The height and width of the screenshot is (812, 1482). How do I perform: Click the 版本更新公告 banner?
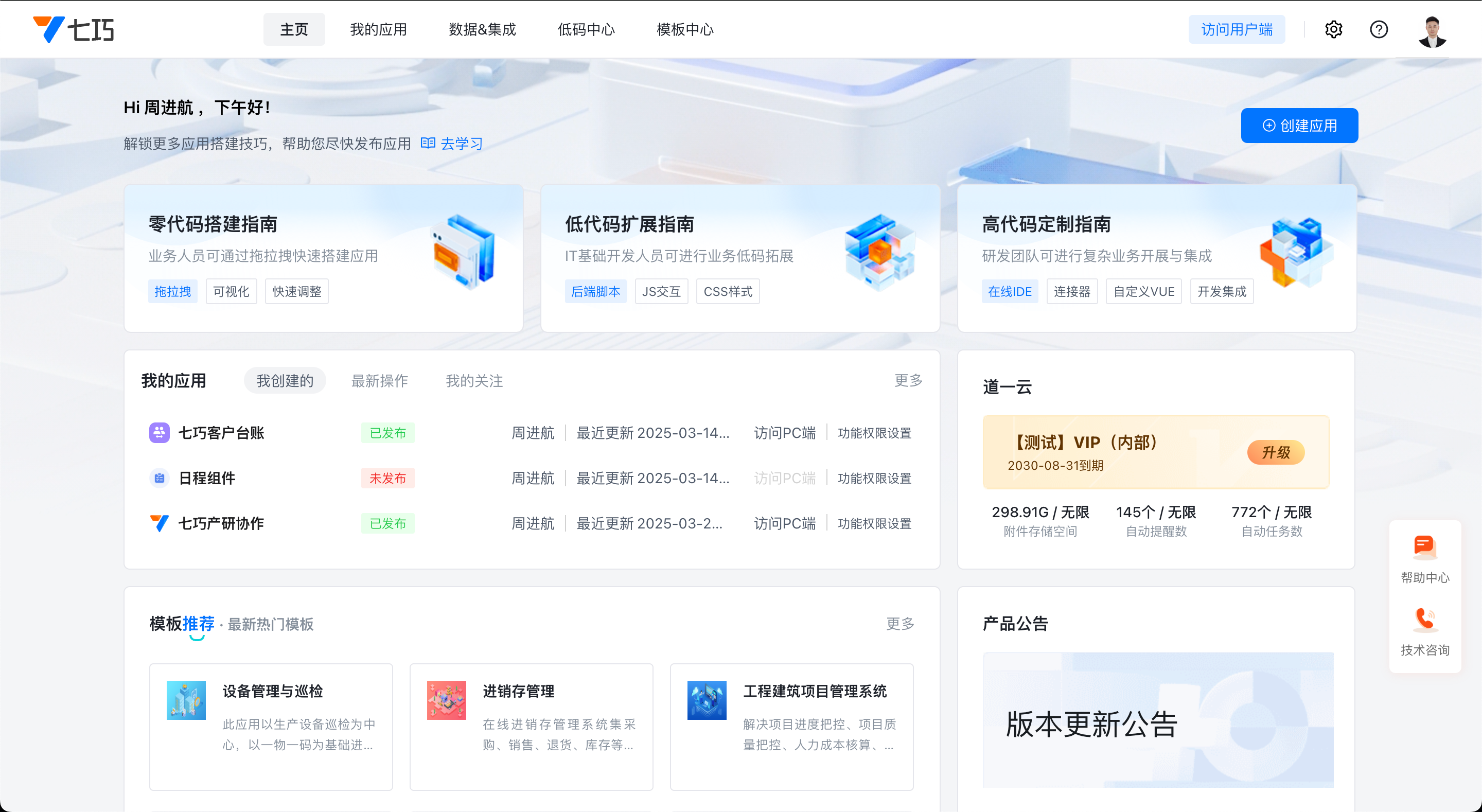tap(1157, 719)
